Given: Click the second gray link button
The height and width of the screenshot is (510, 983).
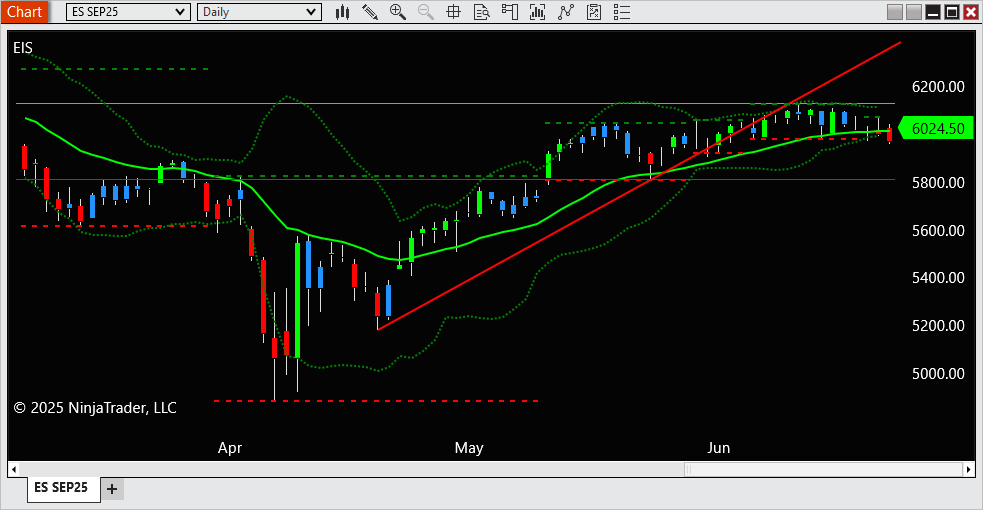Looking at the screenshot, I should coord(914,12).
